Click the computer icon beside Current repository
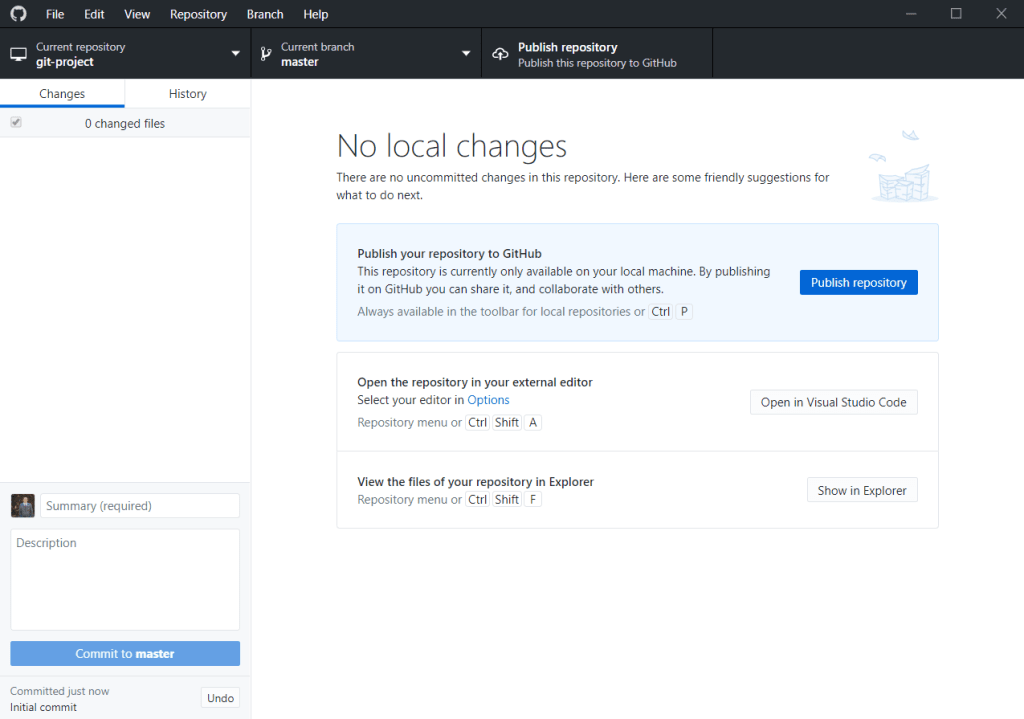1024x719 pixels. pyautogui.click(x=18, y=54)
